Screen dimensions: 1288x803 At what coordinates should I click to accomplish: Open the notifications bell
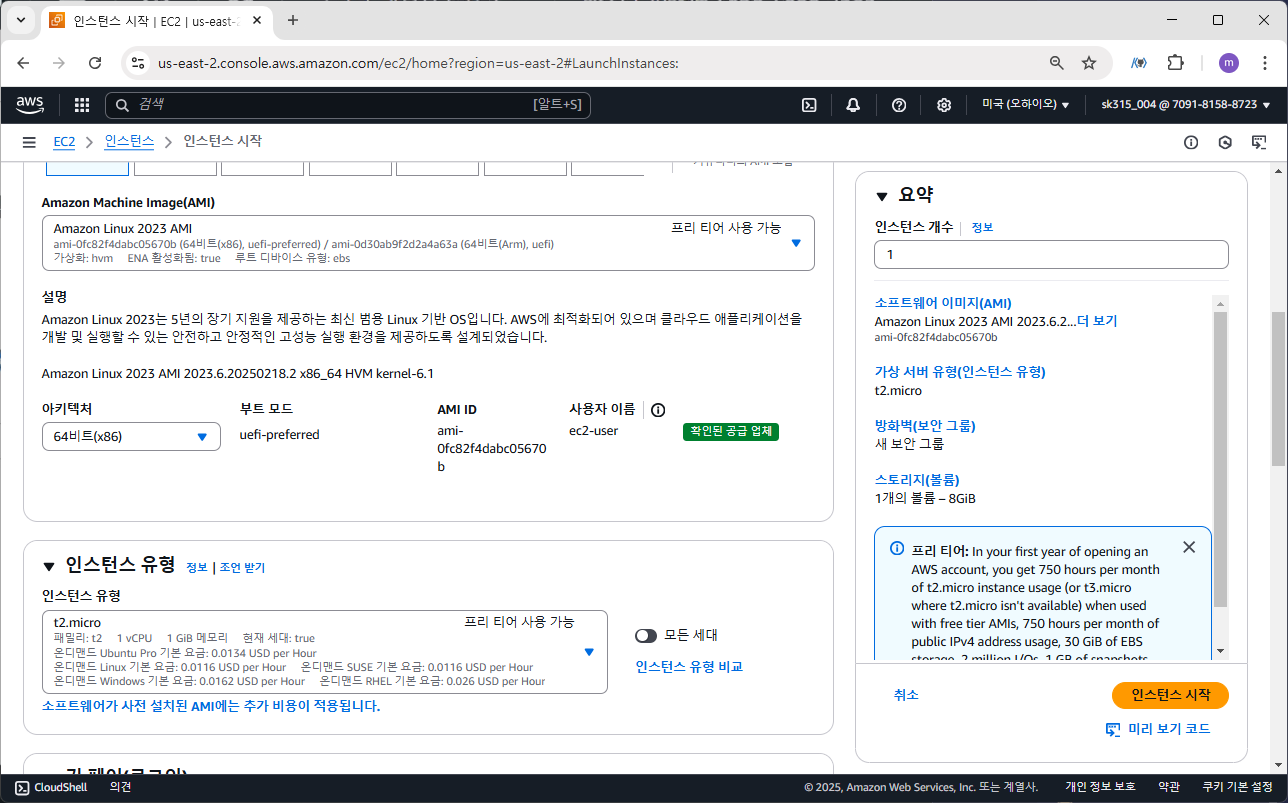pyautogui.click(x=853, y=105)
